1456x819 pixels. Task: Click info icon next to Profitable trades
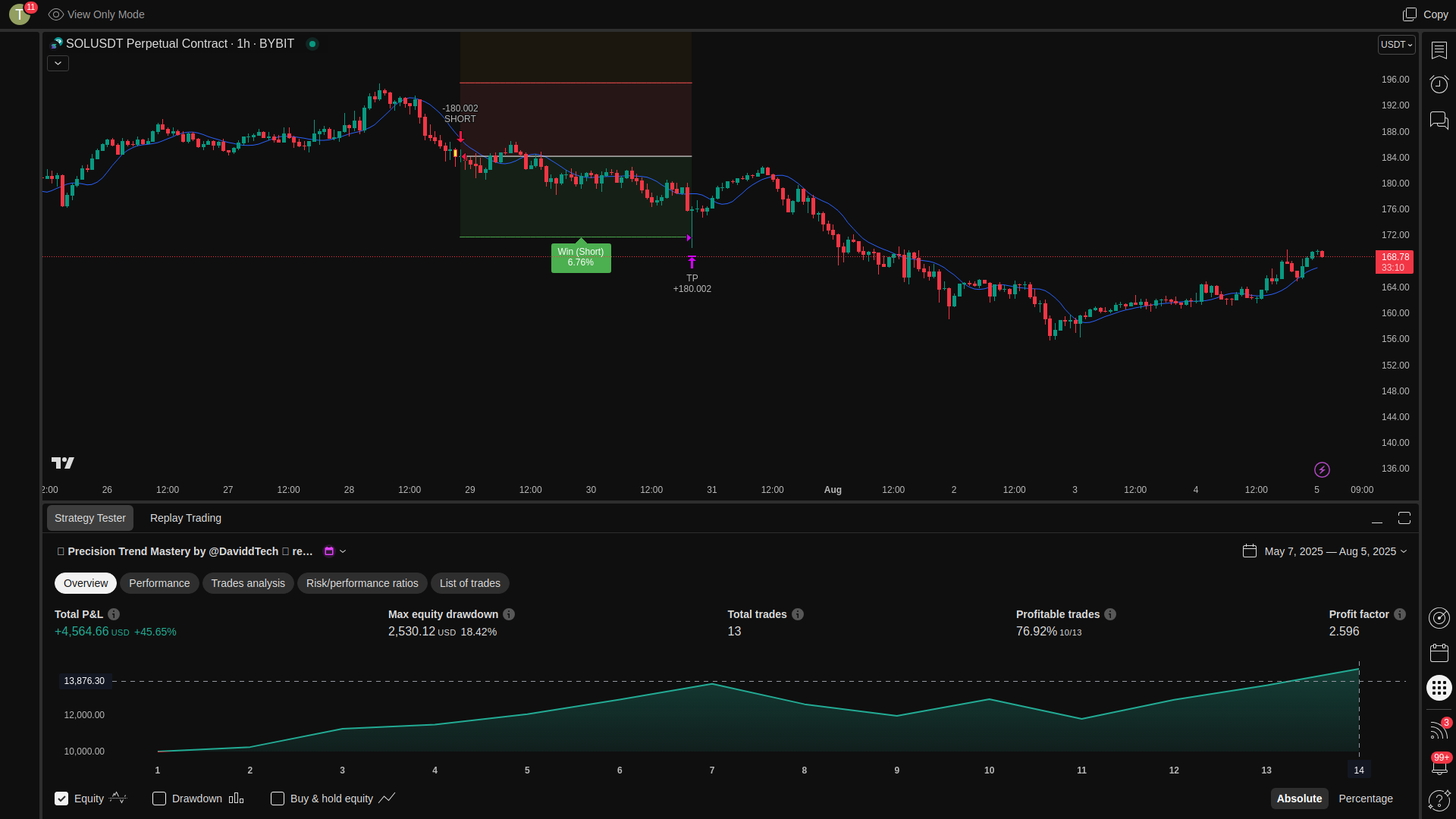click(x=1110, y=614)
